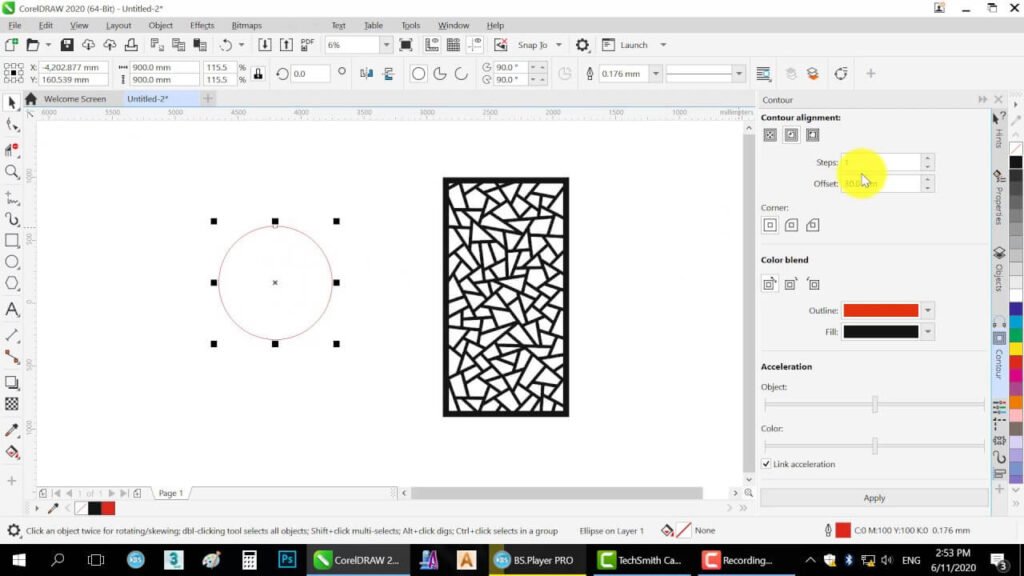Select the Rectangle tool
This screenshot has height=576, width=1024.
pyautogui.click(x=12, y=240)
